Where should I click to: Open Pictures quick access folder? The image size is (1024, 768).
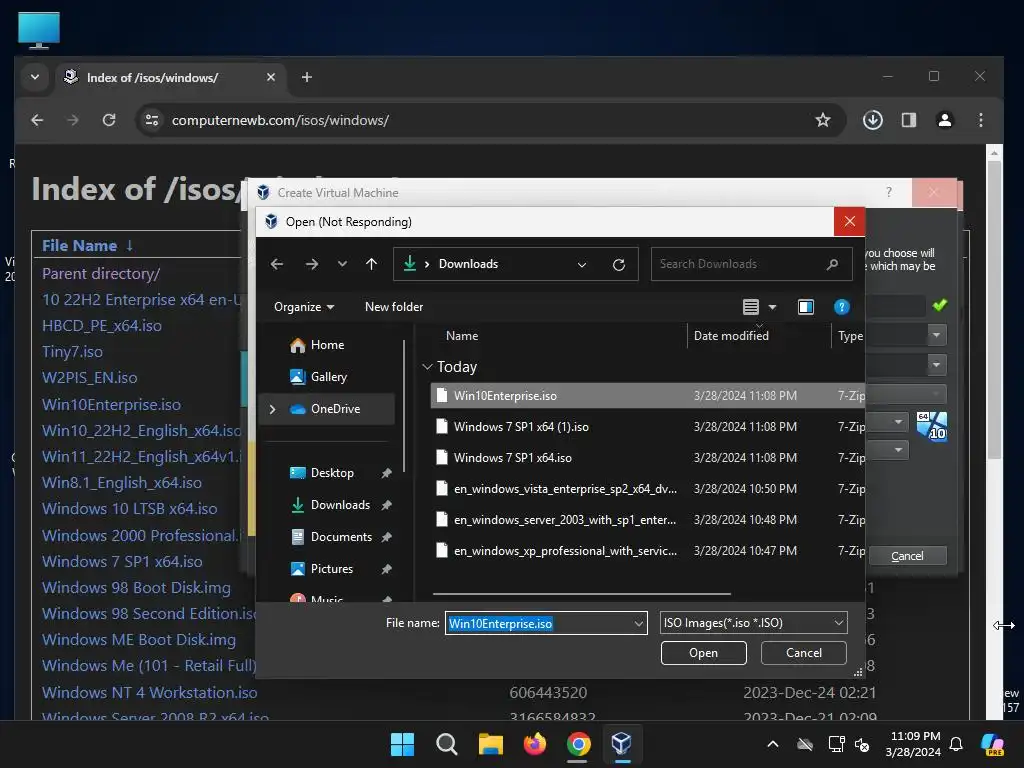coord(332,569)
